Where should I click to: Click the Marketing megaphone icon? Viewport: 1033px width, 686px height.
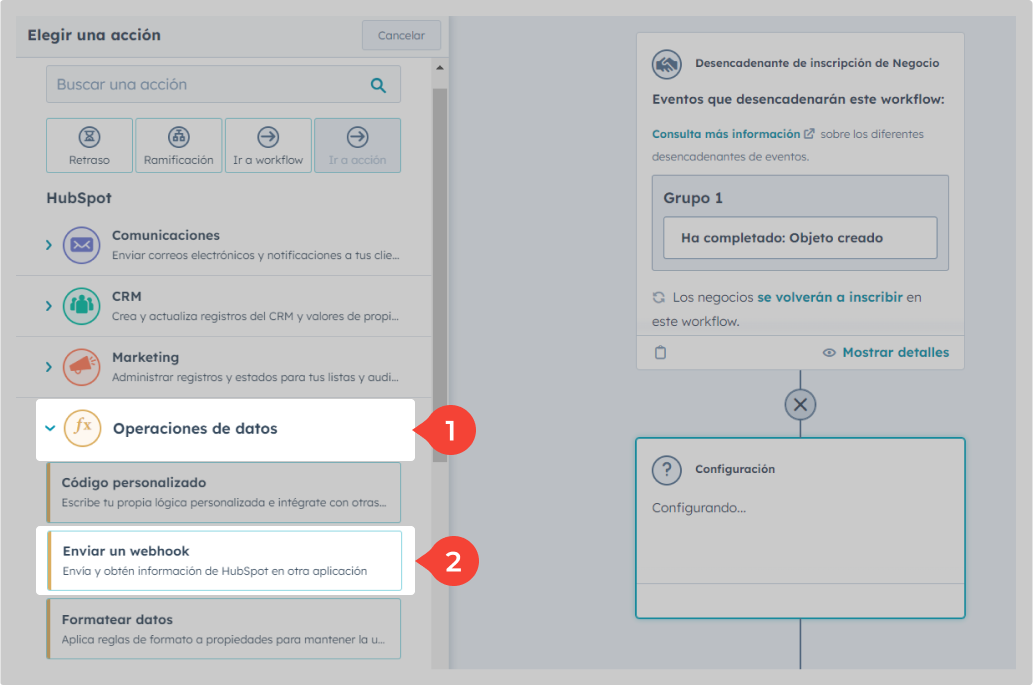click(x=81, y=367)
